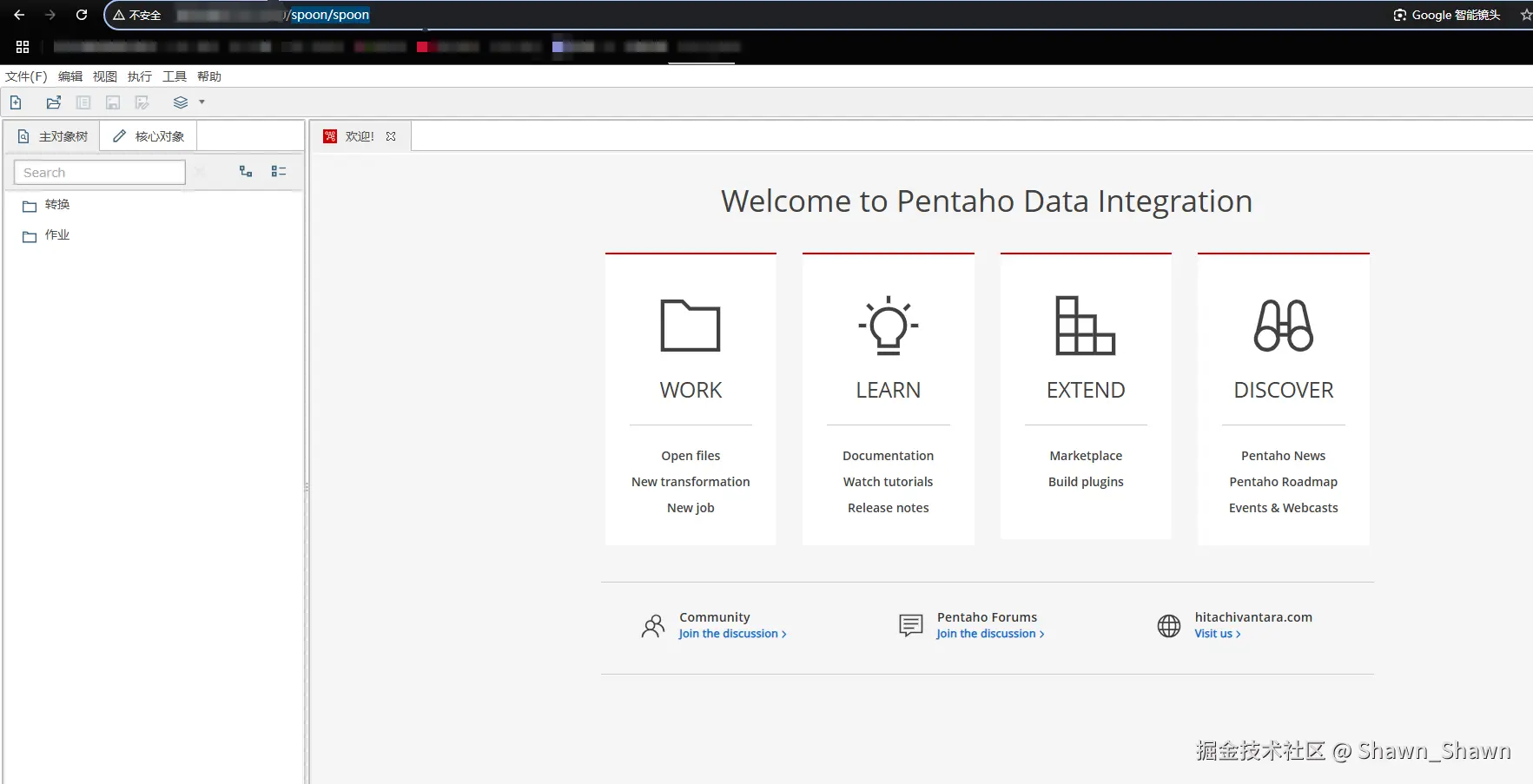
Task: Click the EXTEND blocks icon
Action: 1086,326
